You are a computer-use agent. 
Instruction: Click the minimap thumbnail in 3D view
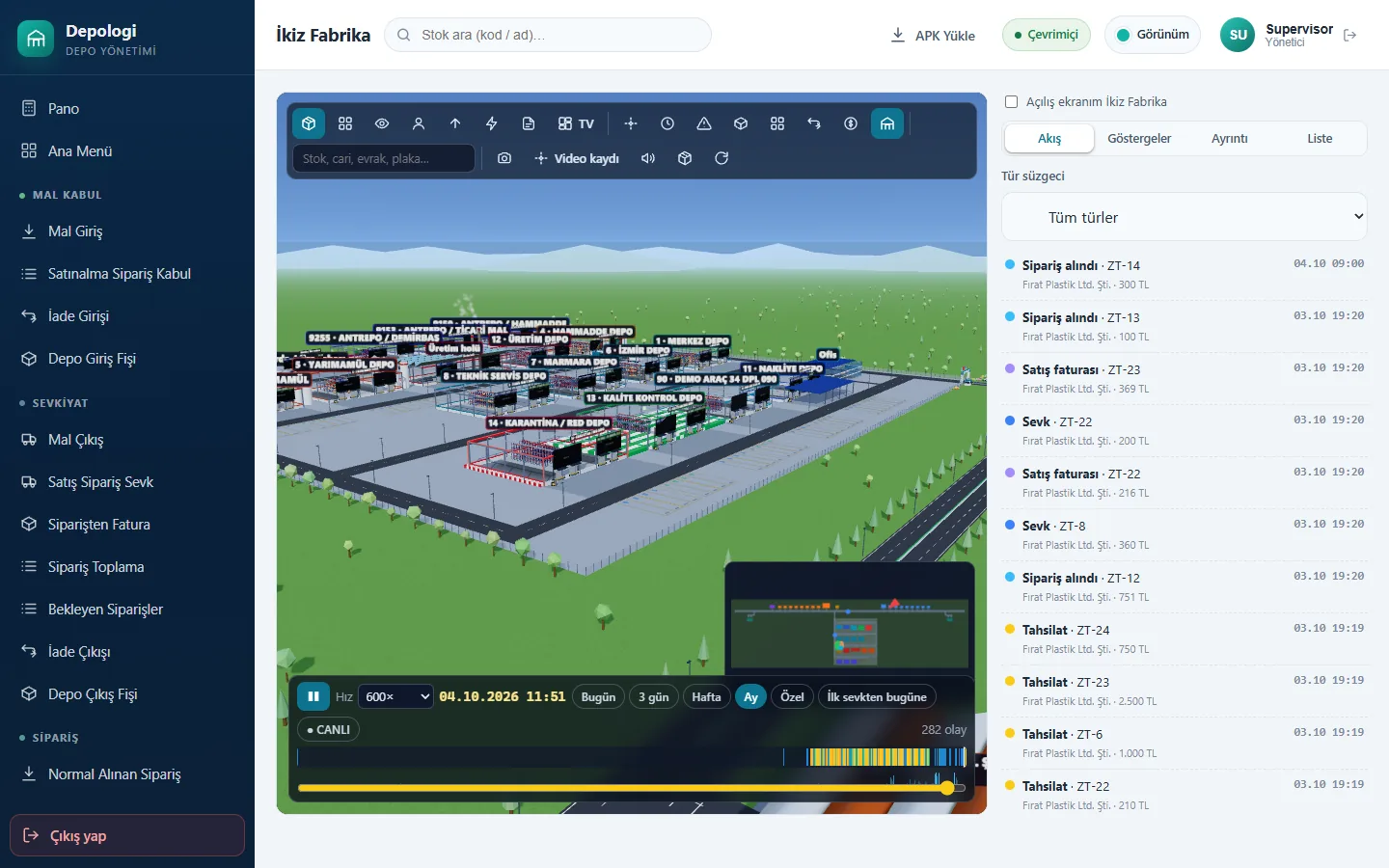850,617
